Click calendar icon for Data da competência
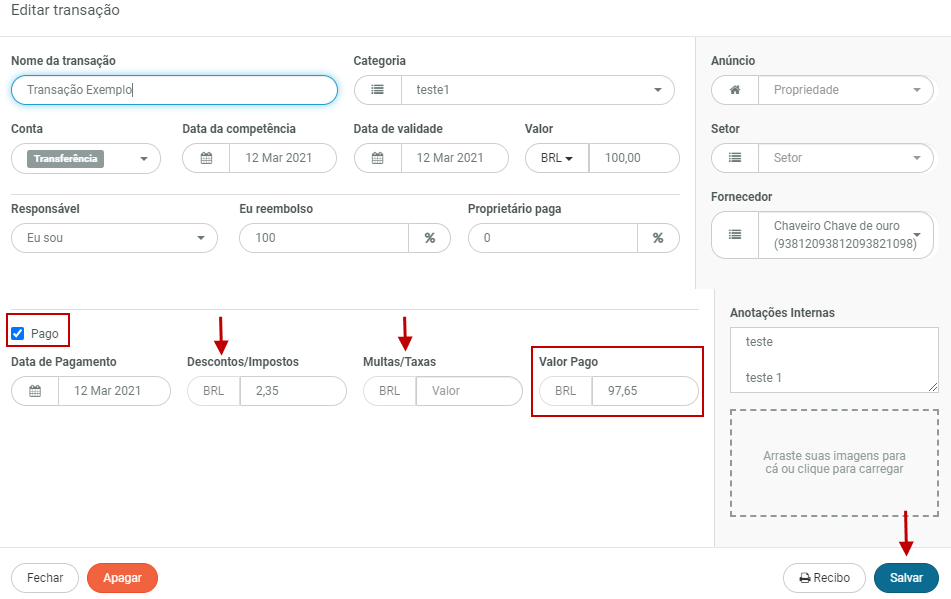The height and width of the screenshot is (599, 951). coord(206,158)
